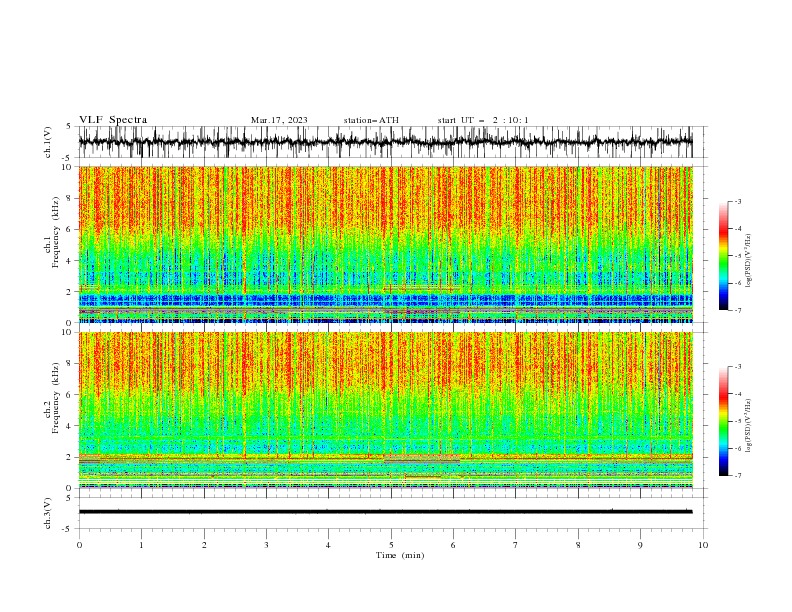Click the "station=ATH" label

click(371, 120)
